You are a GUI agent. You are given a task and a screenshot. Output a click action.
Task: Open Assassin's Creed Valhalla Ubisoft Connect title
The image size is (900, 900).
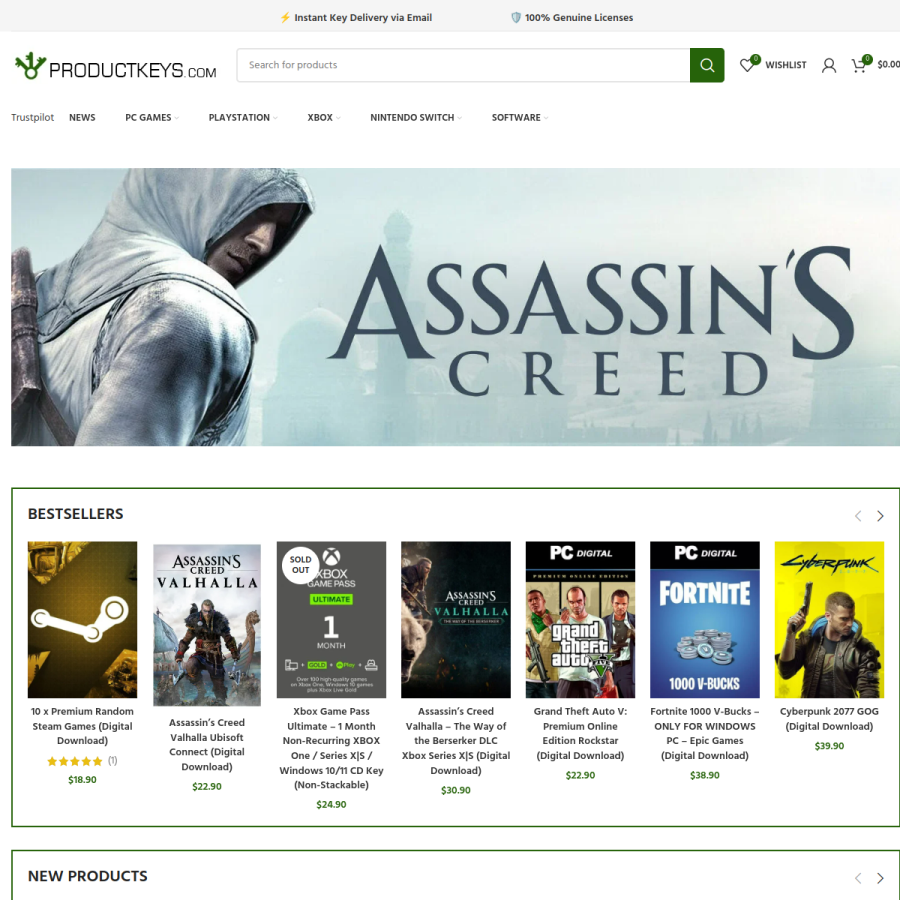207,744
